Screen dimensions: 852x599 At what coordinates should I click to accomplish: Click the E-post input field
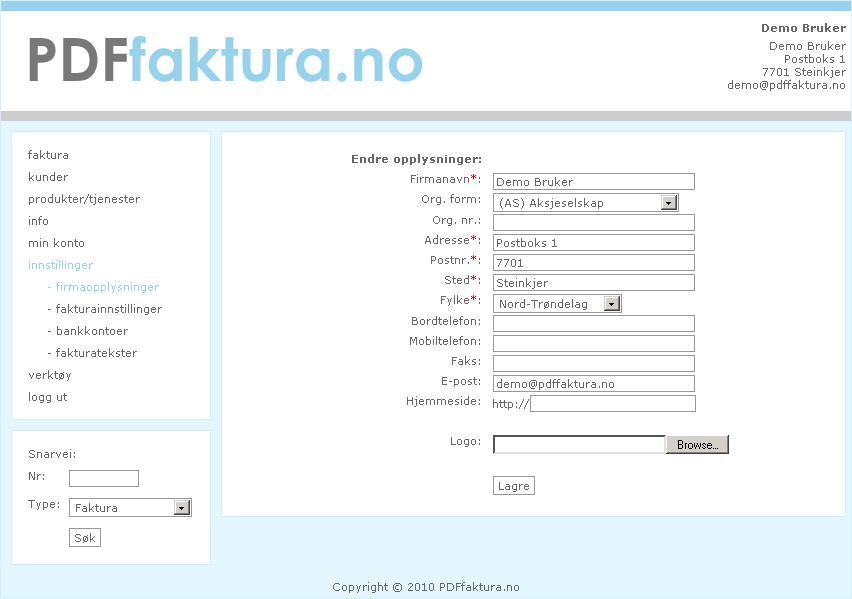594,384
